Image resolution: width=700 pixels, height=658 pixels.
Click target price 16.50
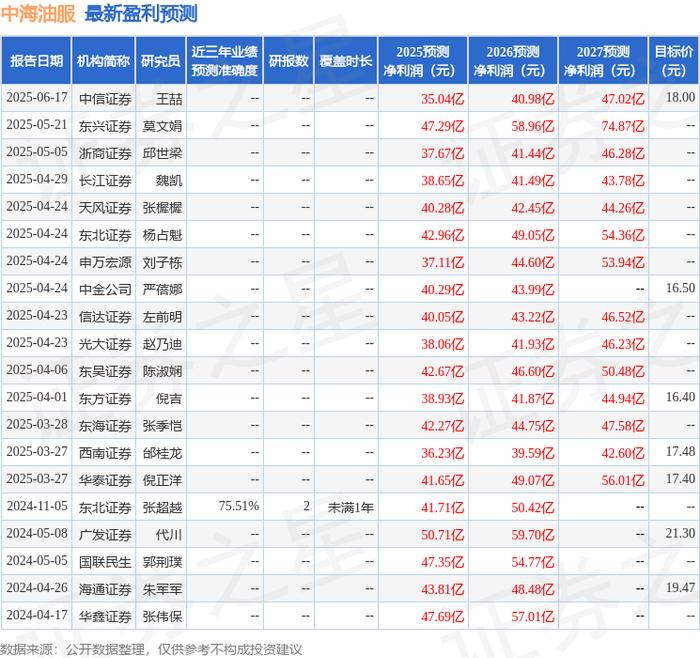680,288
